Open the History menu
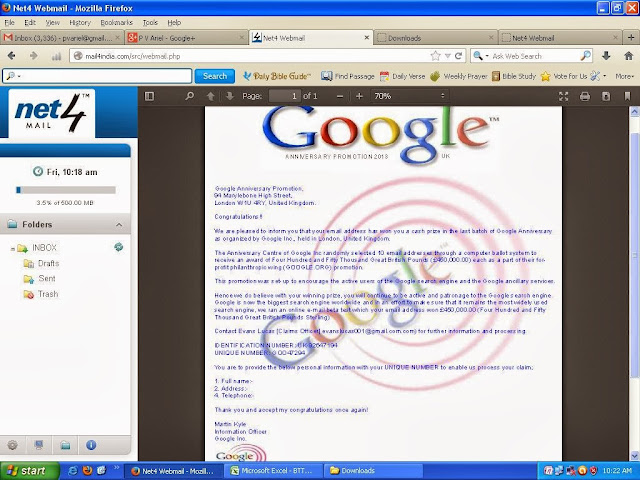 [x=80, y=23]
